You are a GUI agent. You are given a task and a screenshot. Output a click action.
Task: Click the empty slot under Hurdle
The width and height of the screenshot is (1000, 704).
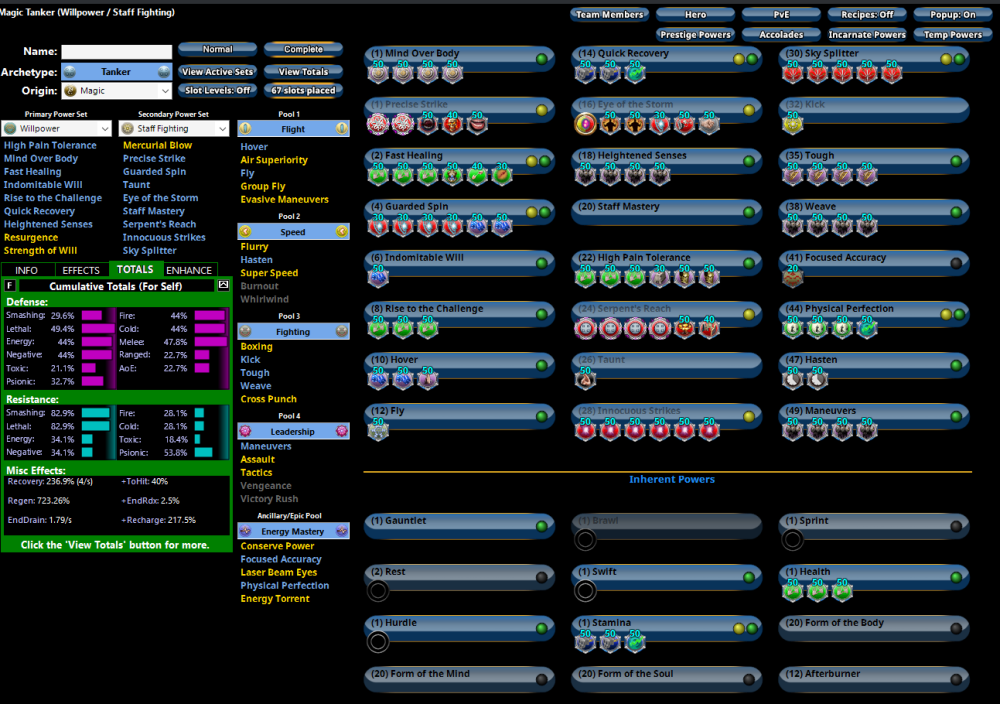pos(378,642)
